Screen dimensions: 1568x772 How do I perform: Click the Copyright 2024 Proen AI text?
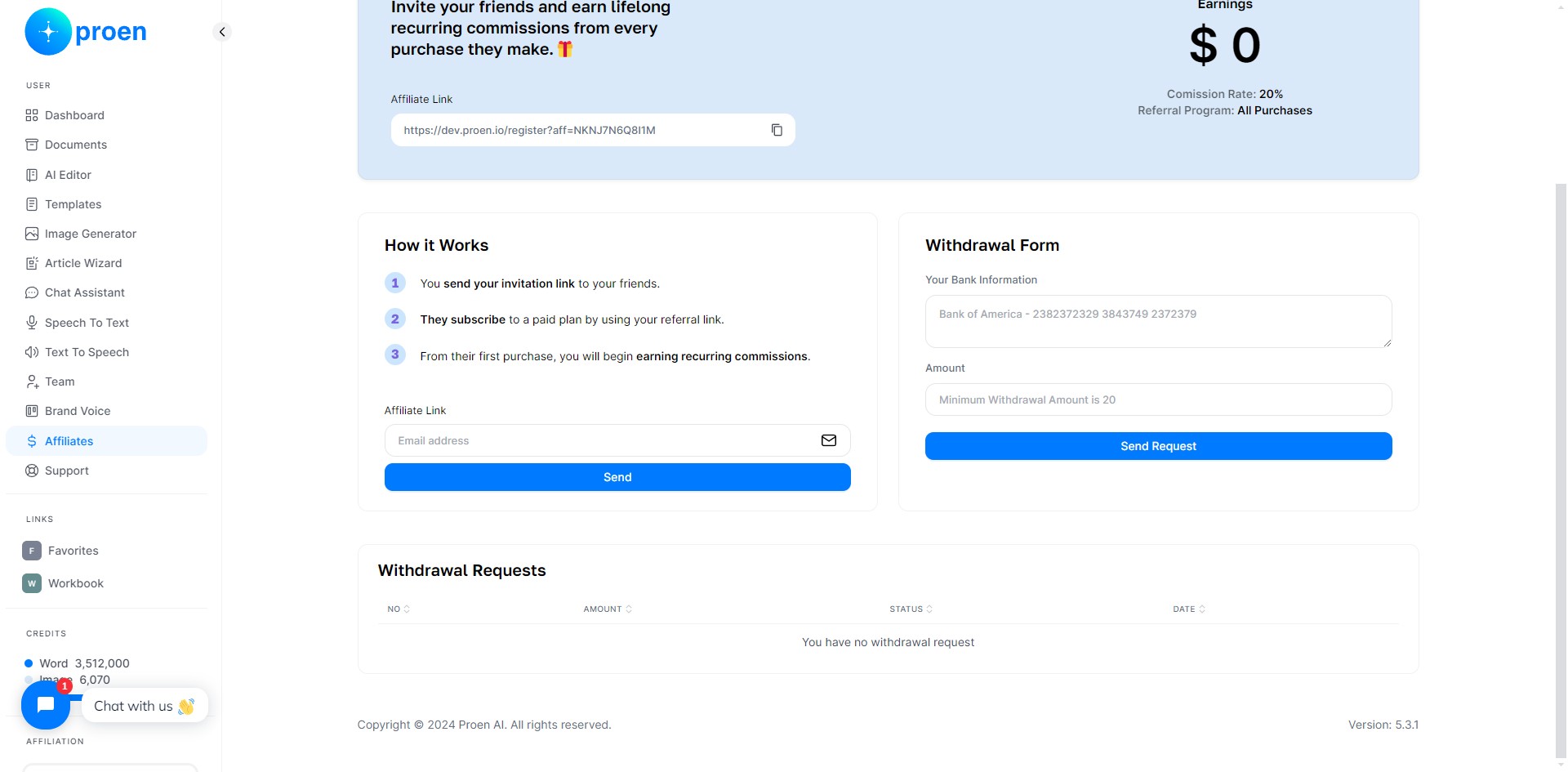(x=484, y=725)
